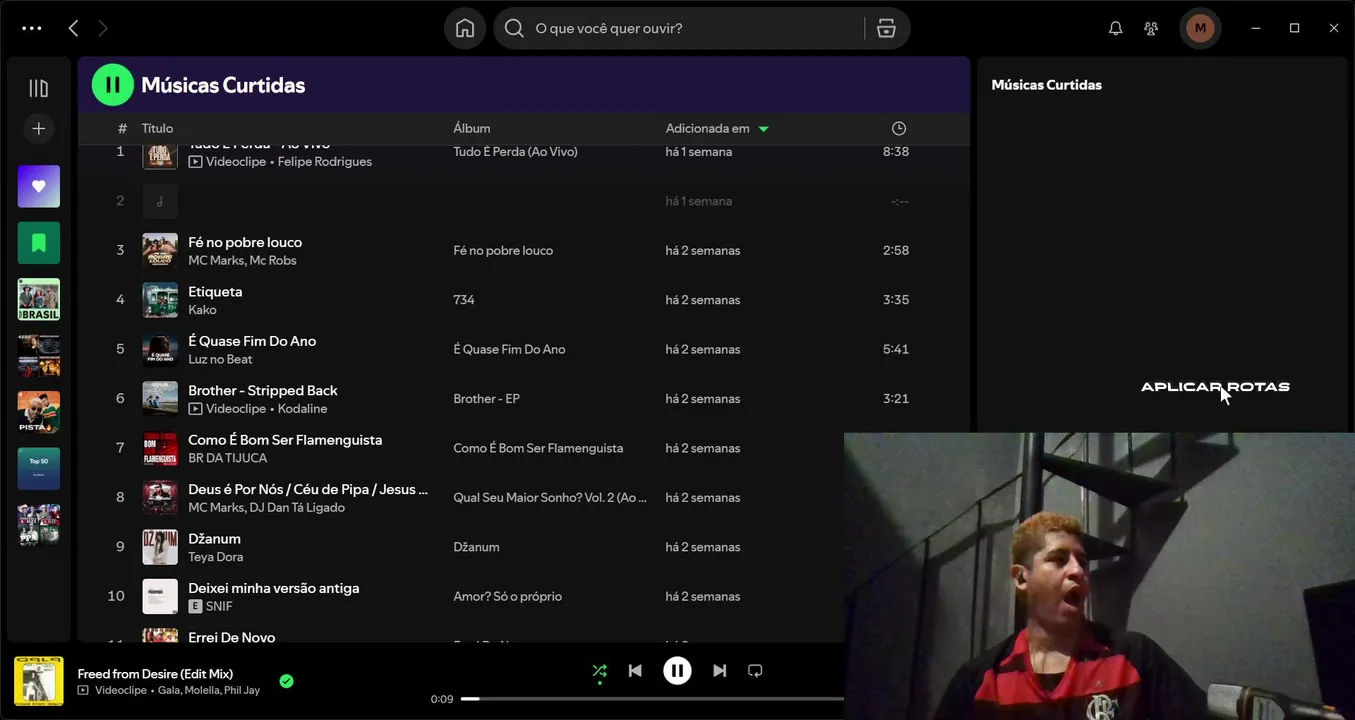Open the three-dots app menu
This screenshot has width=1355, height=720.
pyautogui.click(x=32, y=28)
